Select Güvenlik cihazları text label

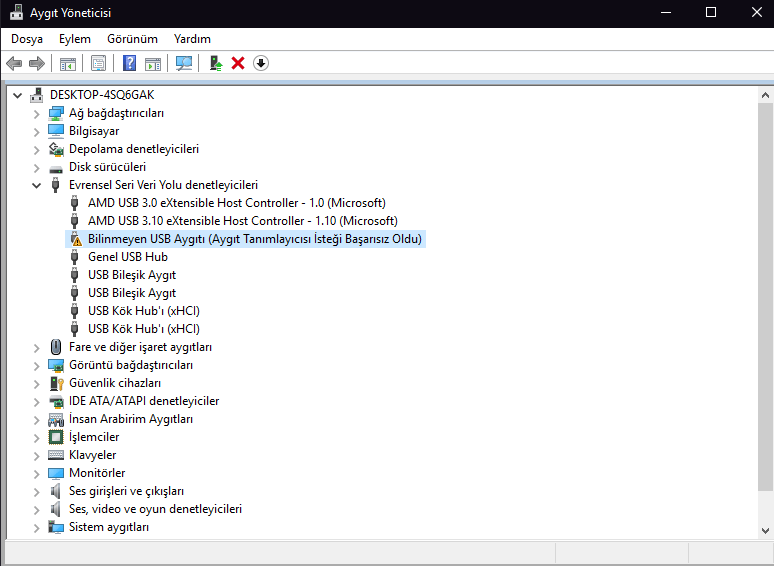[x=115, y=383]
